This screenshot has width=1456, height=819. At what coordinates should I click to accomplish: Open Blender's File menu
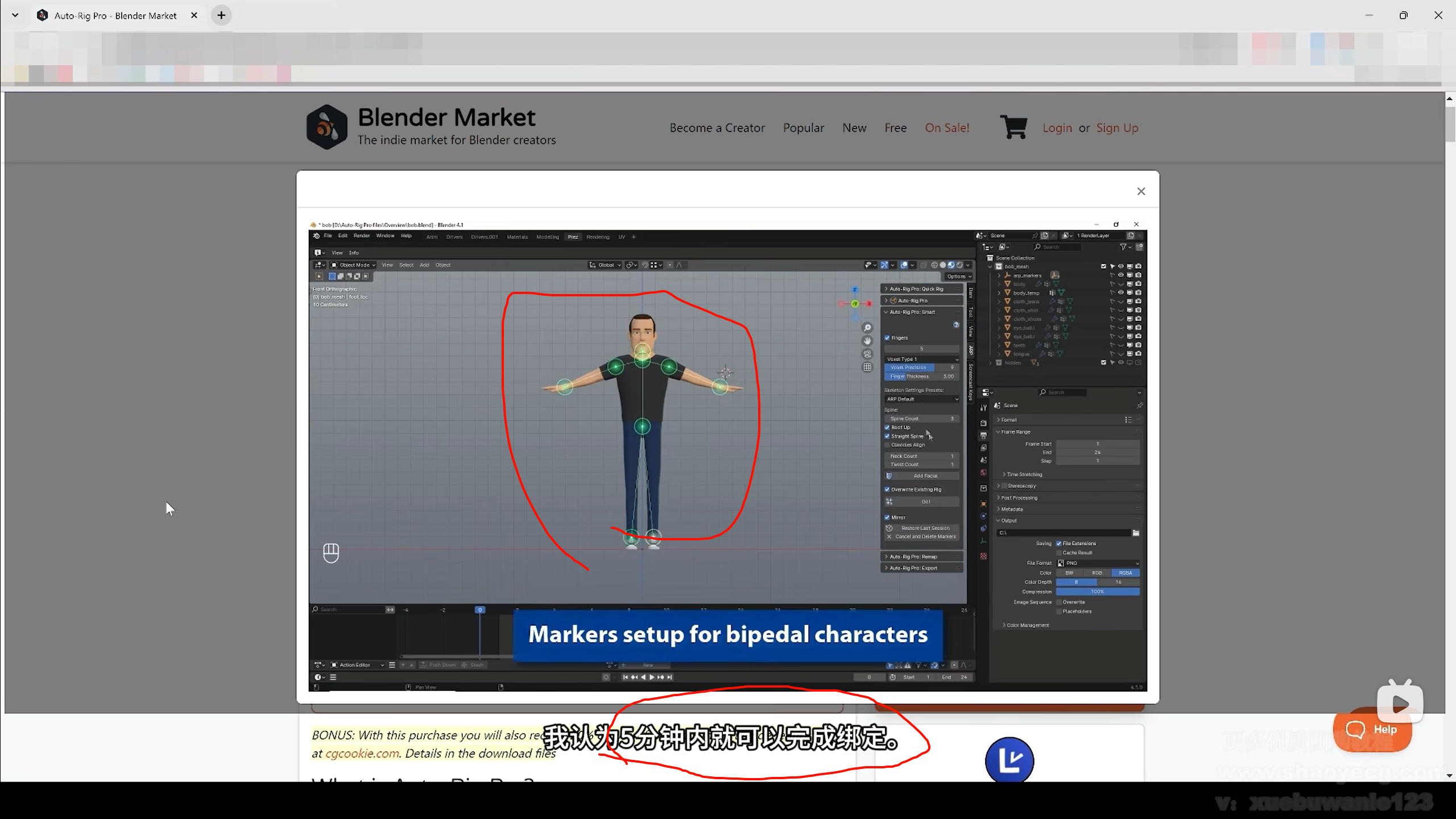coord(328,236)
